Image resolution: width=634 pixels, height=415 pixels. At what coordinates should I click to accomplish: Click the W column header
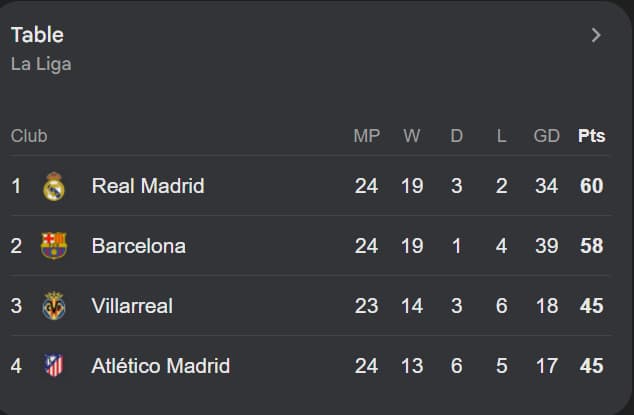(412, 136)
